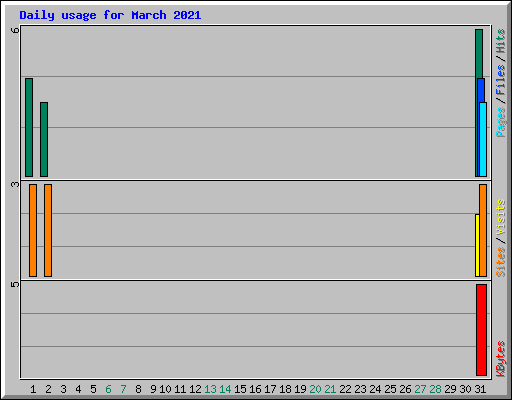
Task: Click the orange Sites bar for day 1
Action: [x=33, y=230]
